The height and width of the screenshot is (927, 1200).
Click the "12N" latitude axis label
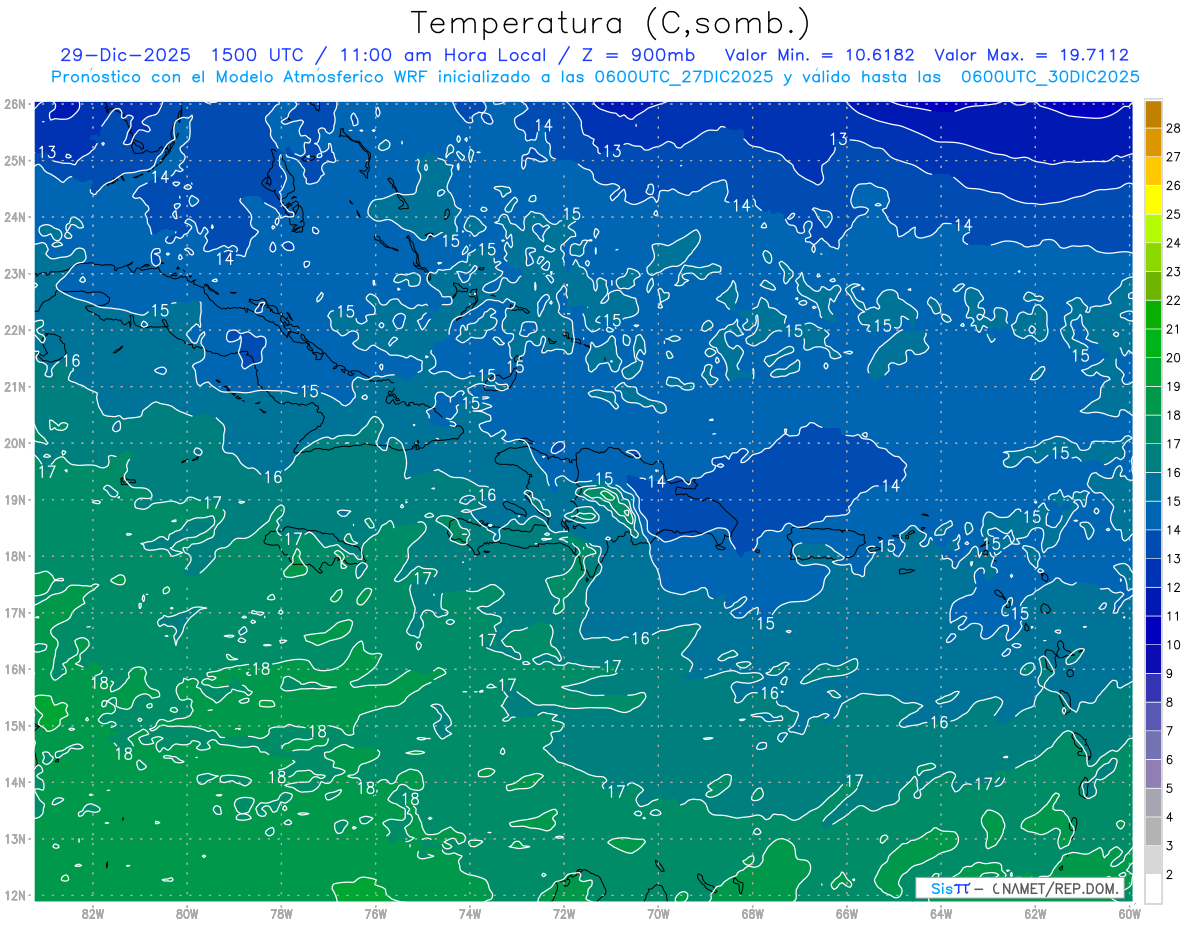(15, 895)
